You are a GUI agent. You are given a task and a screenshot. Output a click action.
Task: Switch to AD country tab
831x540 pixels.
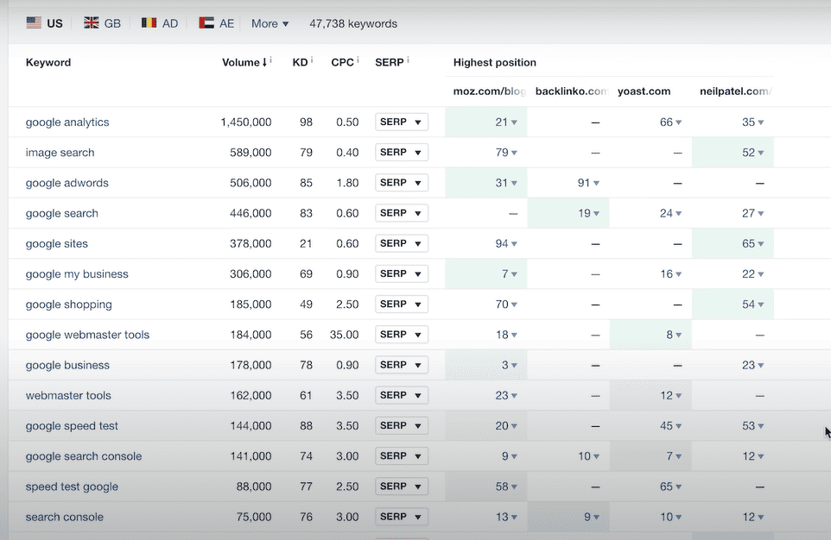point(160,23)
